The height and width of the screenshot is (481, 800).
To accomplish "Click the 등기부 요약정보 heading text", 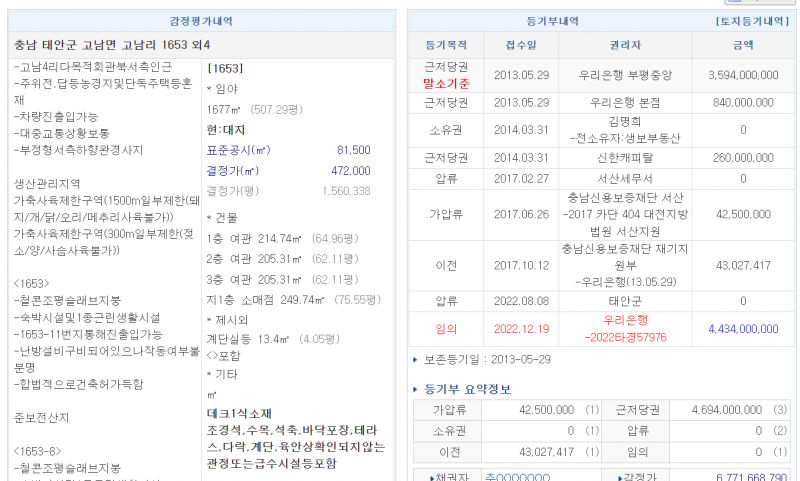I will click(x=469, y=389).
